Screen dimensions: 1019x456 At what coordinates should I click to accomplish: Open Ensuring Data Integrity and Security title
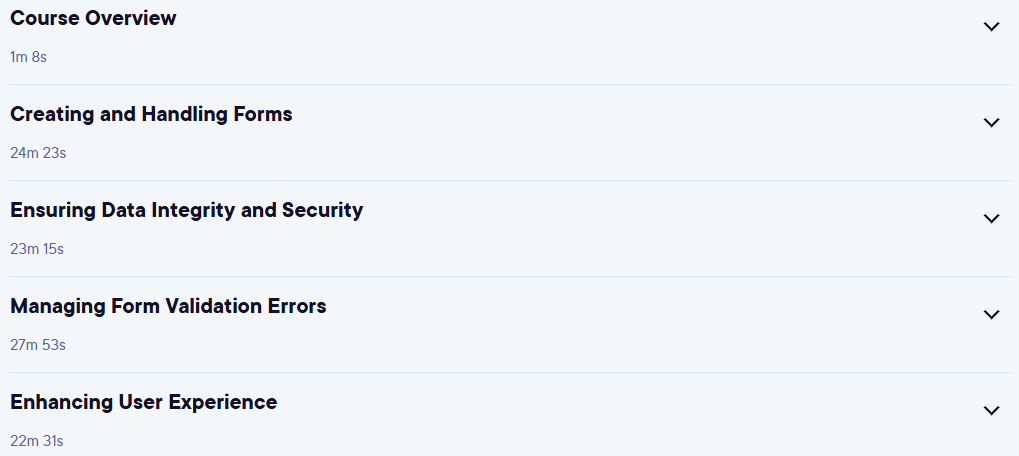click(187, 211)
